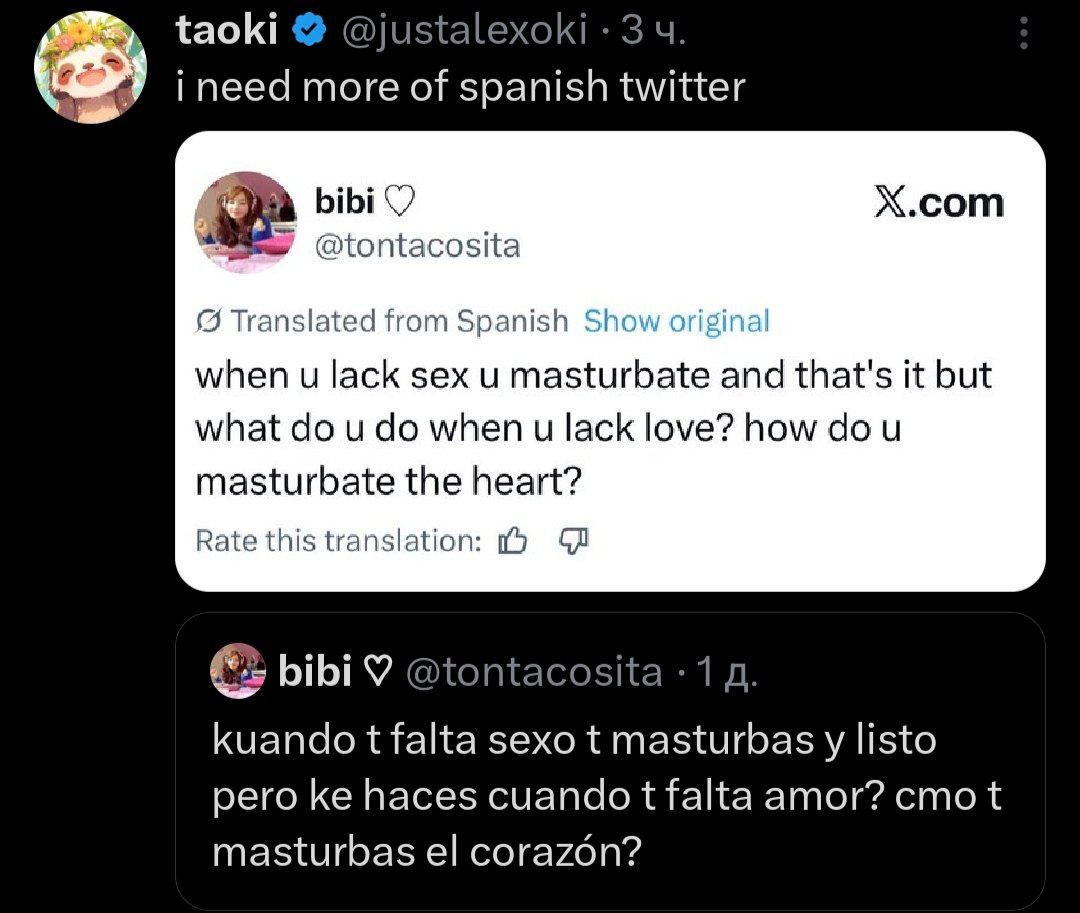Click @tontacosita handle inside the white screenshot
This screenshot has height=913, width=1080.
click(417, 246)
